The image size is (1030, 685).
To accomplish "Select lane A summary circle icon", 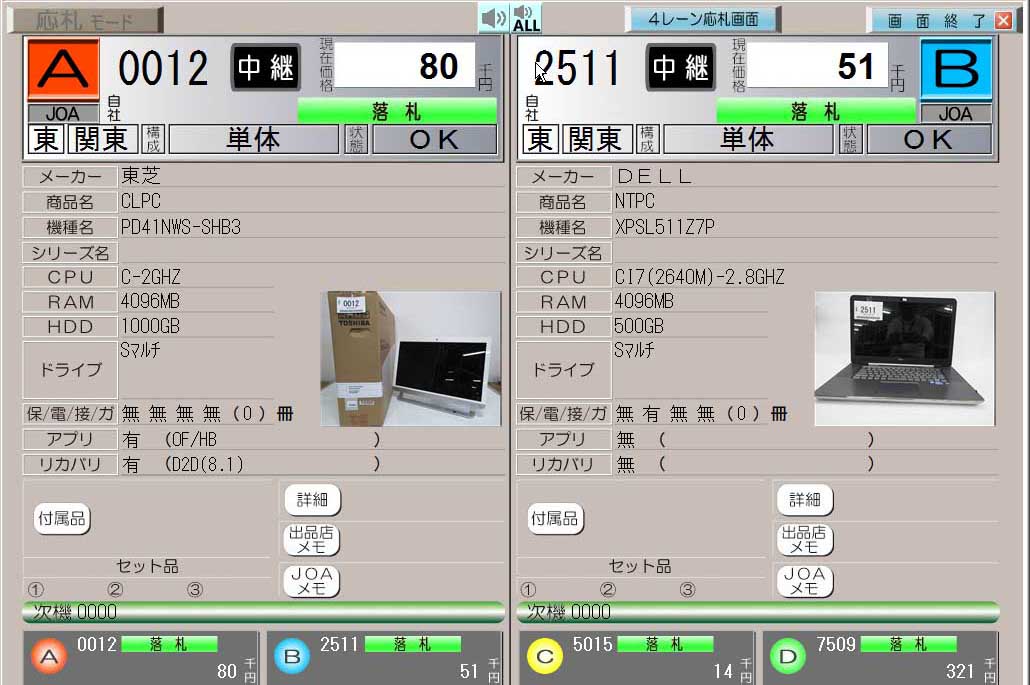I will coord(50,656).
